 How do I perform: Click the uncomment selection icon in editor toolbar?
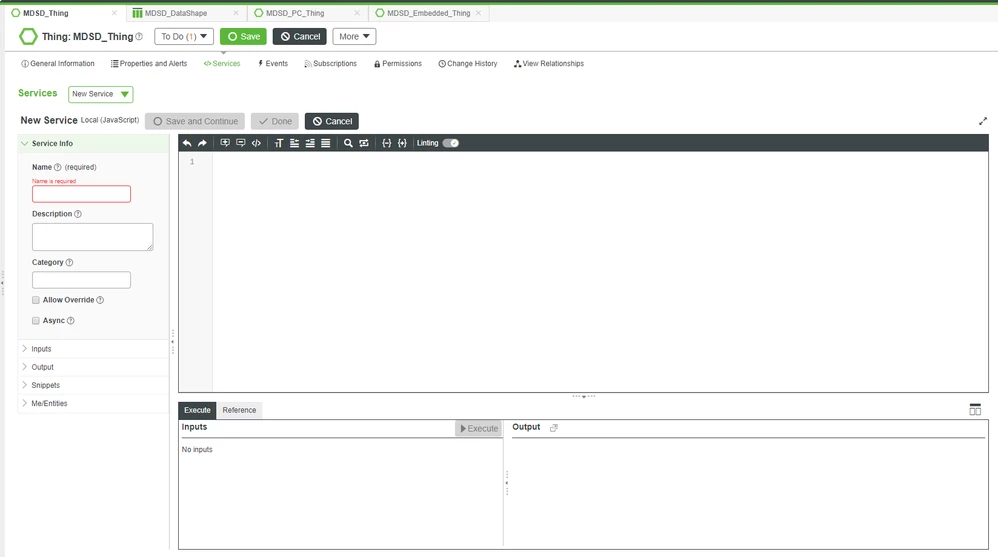pyautogui.click(x=241, y=143)
